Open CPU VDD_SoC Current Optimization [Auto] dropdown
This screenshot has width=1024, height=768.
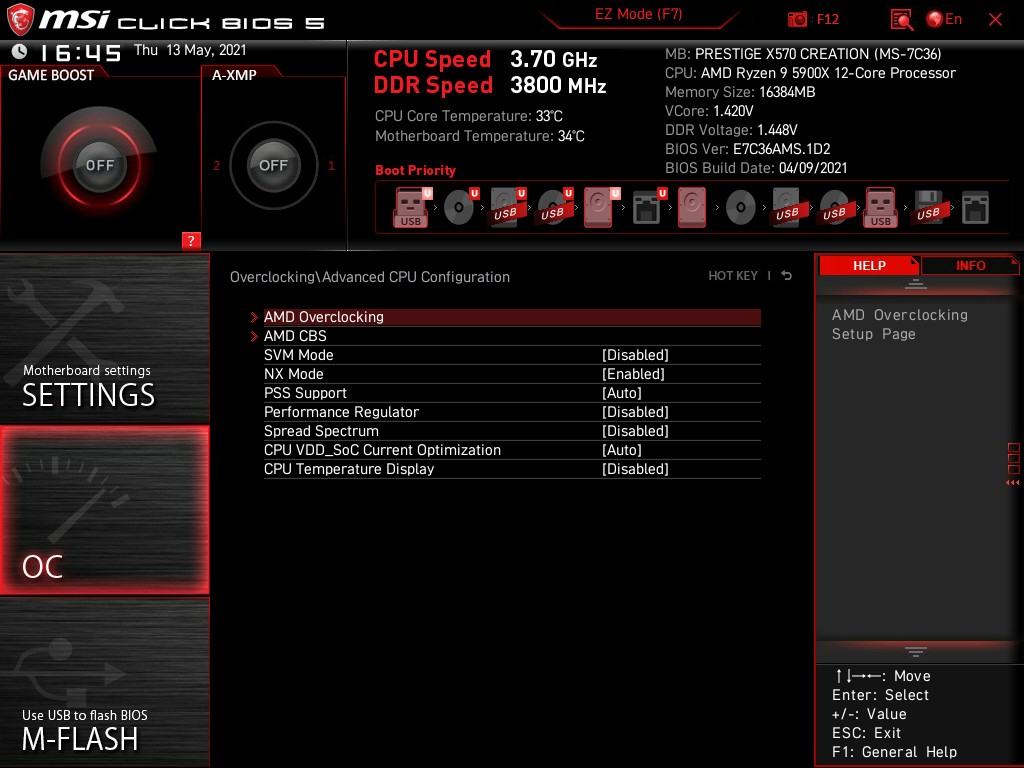click(x=621, y=450)
